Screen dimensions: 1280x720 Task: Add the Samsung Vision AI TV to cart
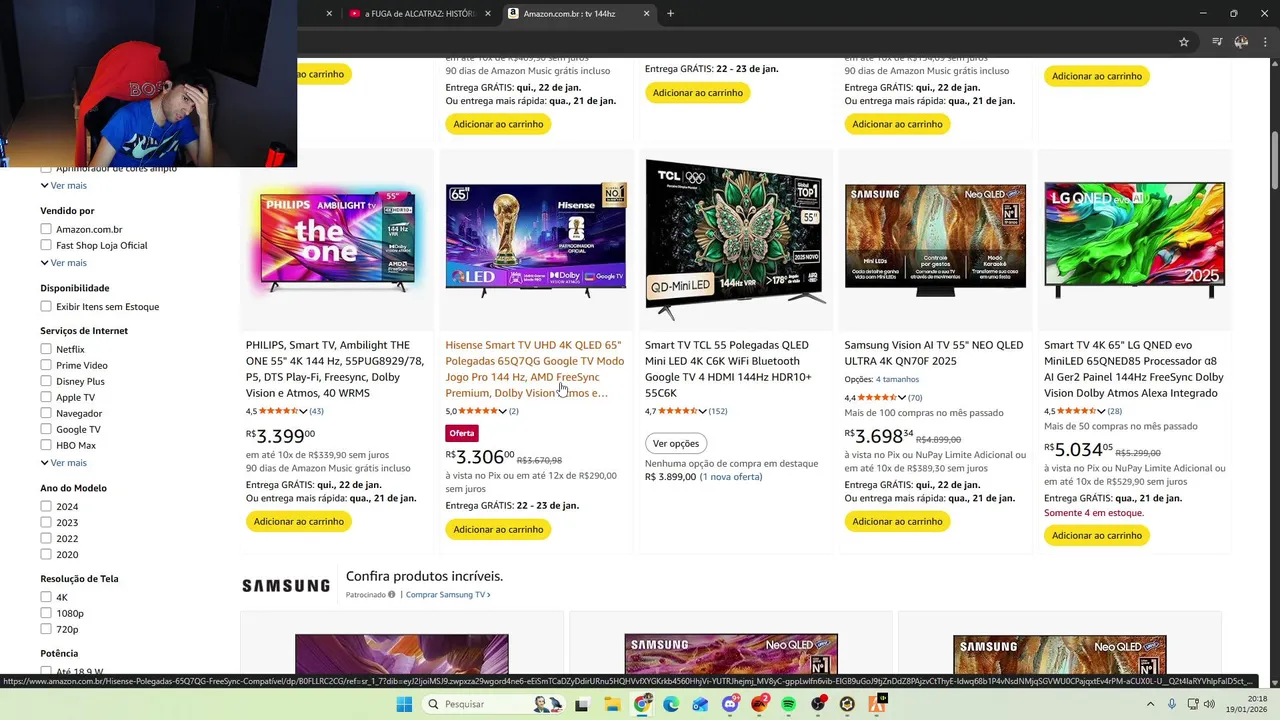pyautogui.click(x=897, y=521)
